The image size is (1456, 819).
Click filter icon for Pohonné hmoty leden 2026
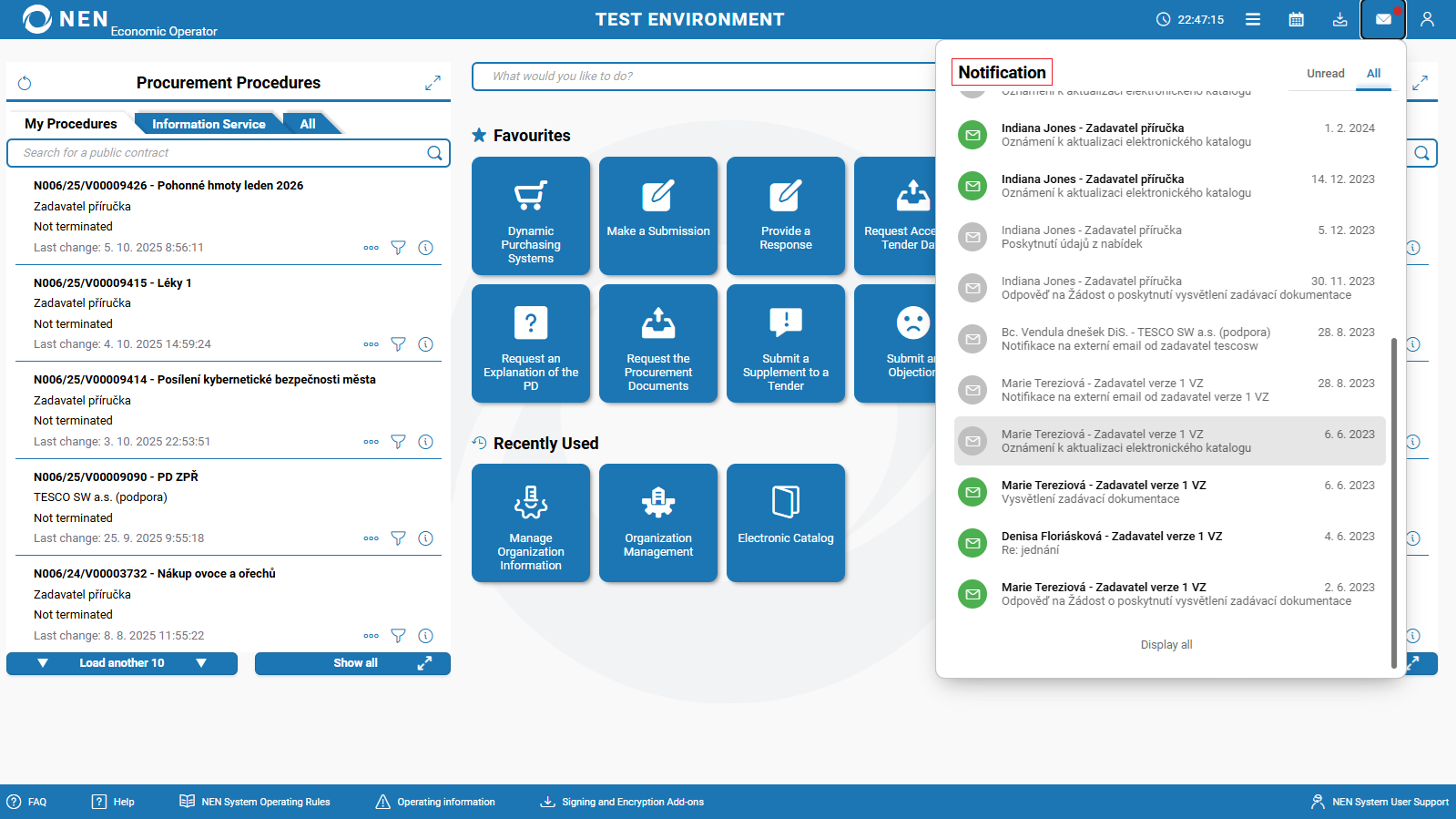point(398,248)
